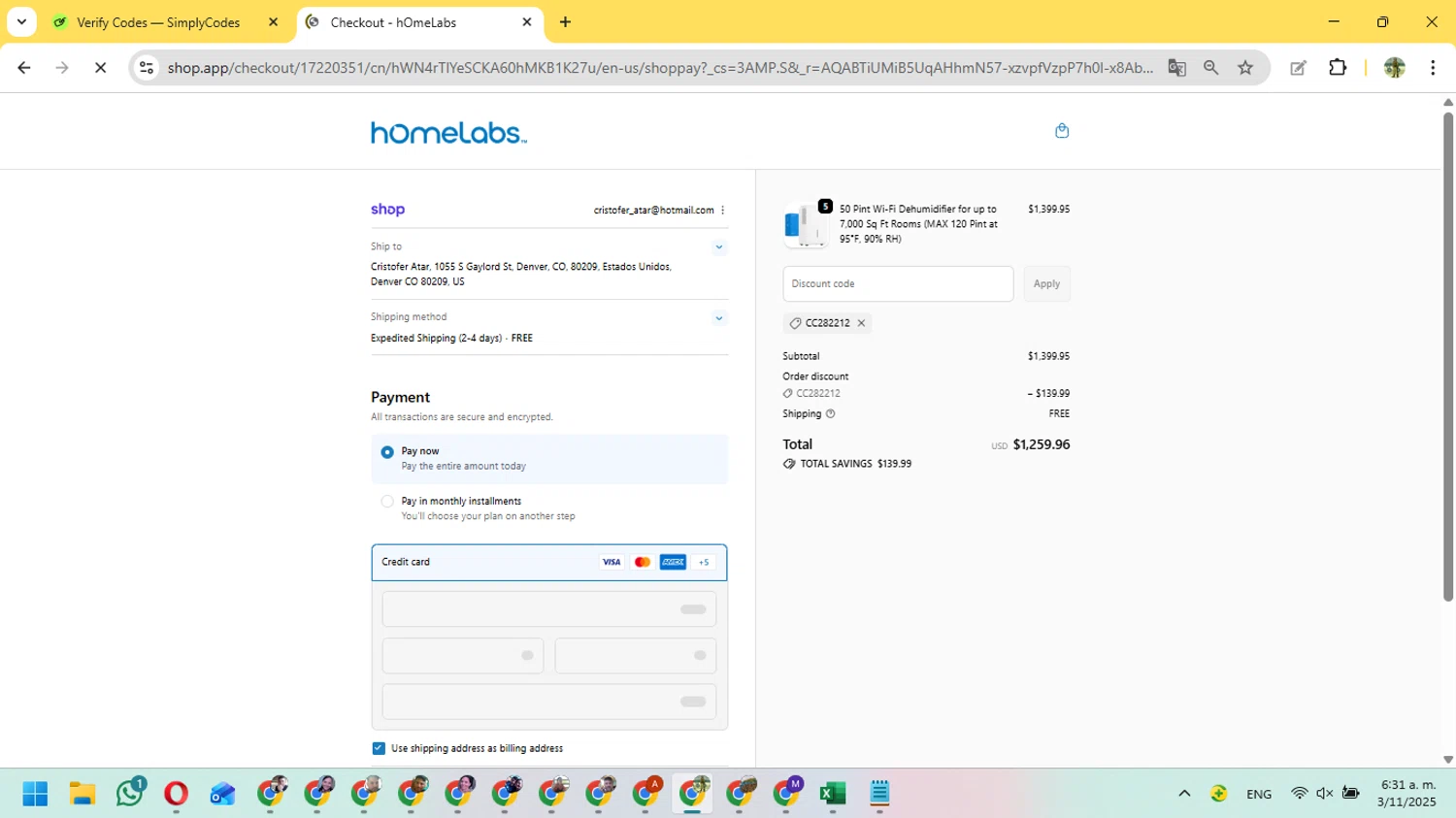
Task: Click the Discount code field
Action: click(898, 283)
